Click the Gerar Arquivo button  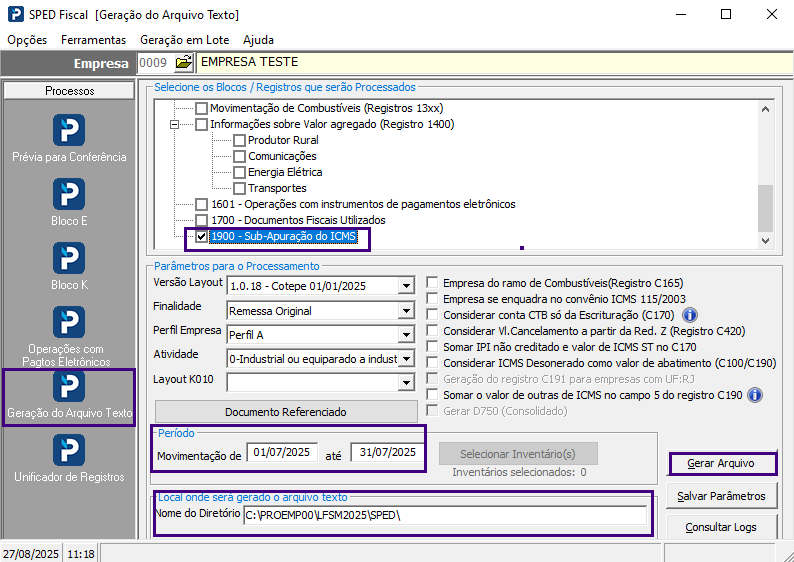click(721, 463)
